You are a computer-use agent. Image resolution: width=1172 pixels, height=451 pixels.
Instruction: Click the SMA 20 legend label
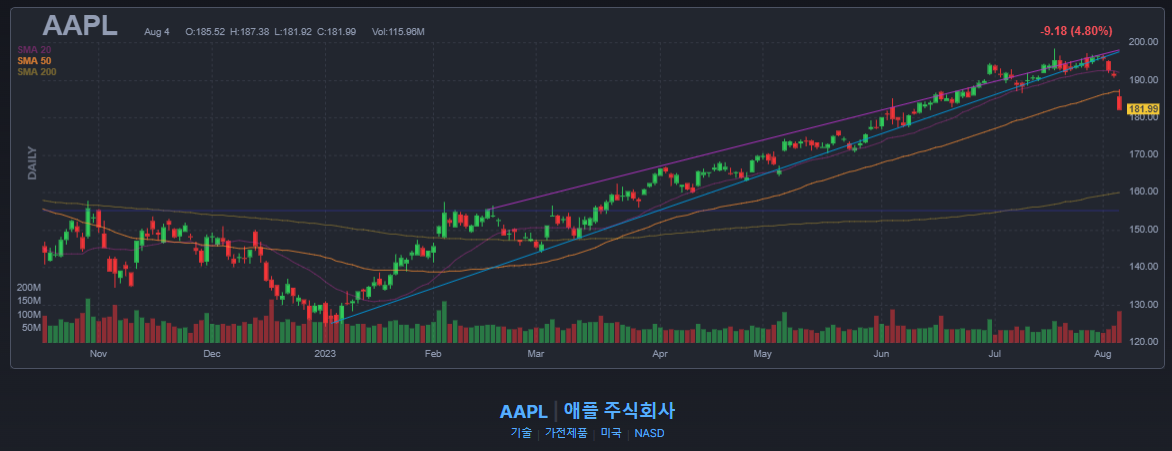point(34,49)
